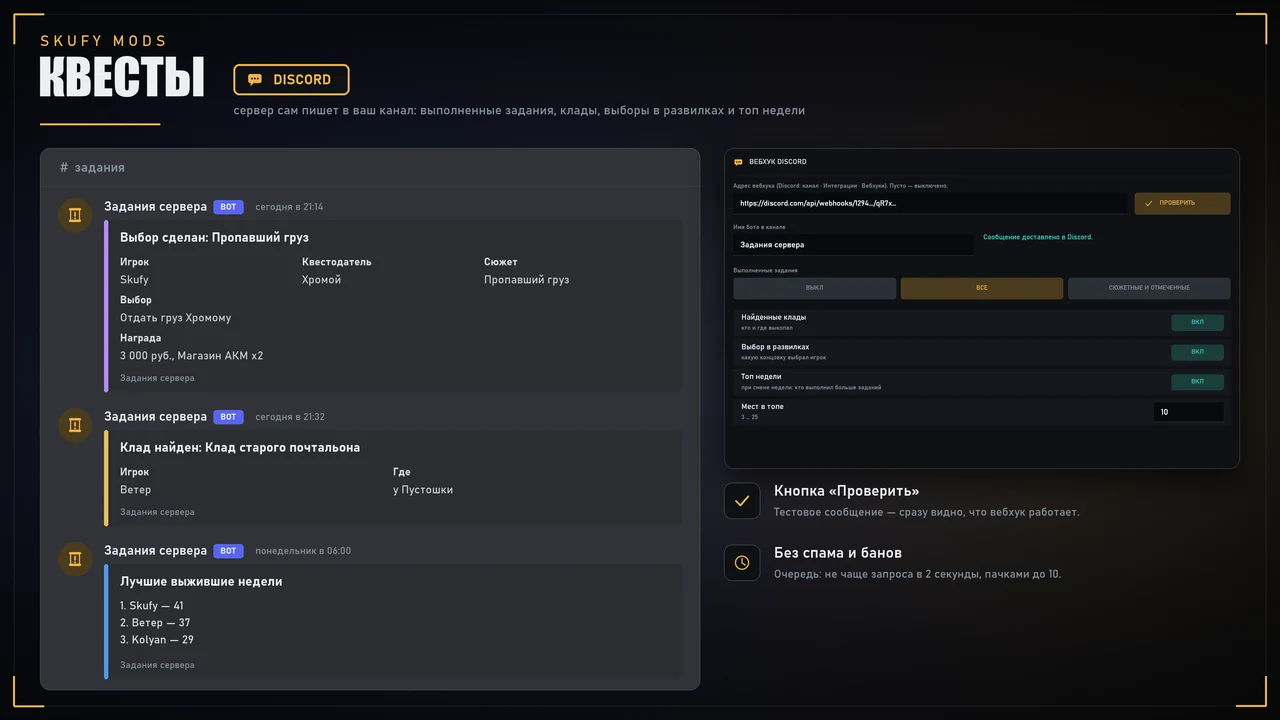Click value Отдать груз Хромому

(176, 318)
